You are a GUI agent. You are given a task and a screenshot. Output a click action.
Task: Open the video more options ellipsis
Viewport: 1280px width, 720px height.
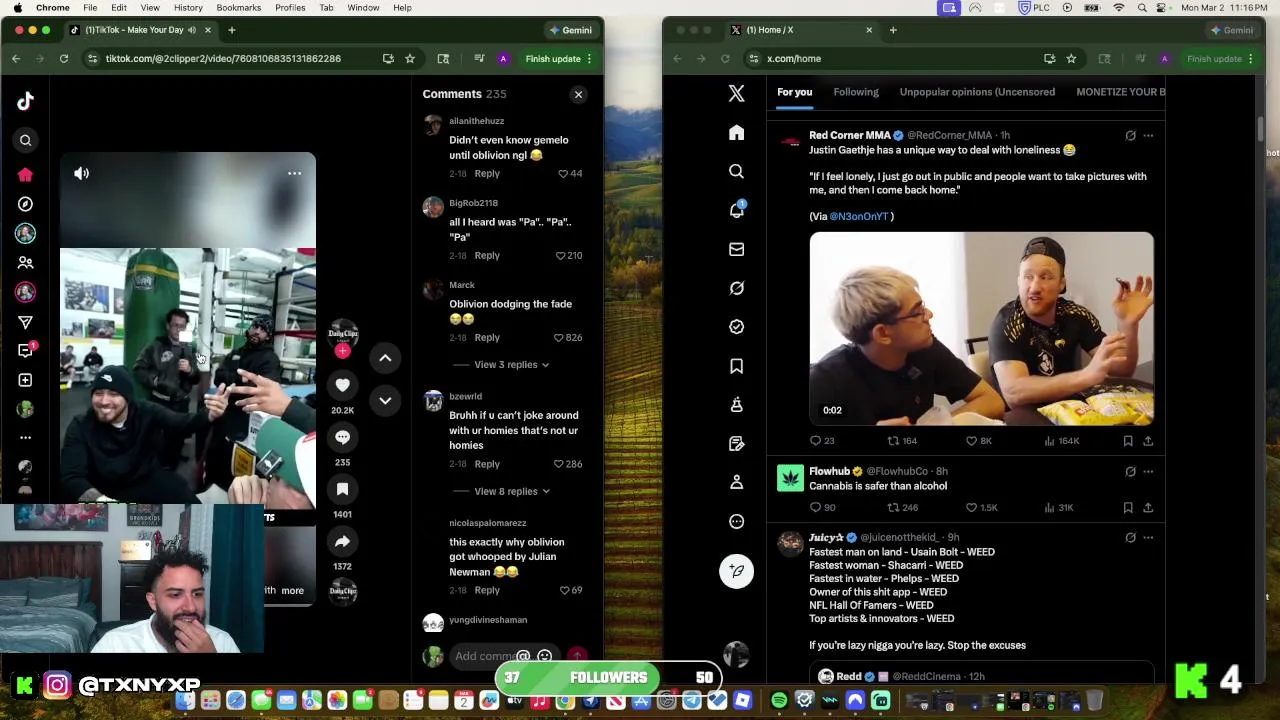click(294, 173)
